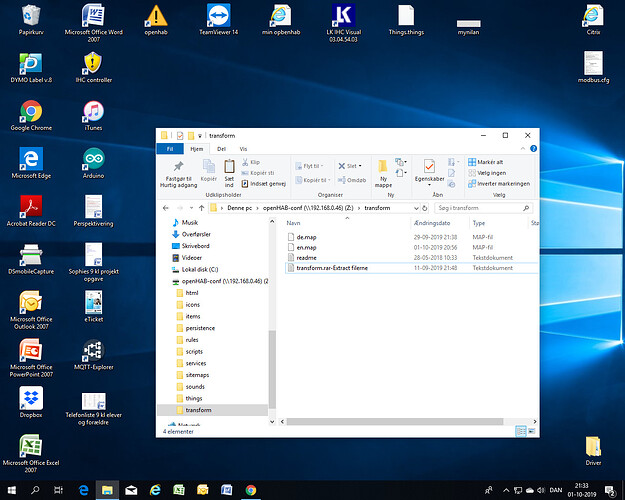This screenshot has height=500, width=625.
Task: Open Google Chrome desktop icon
Action: click(31, 116)
